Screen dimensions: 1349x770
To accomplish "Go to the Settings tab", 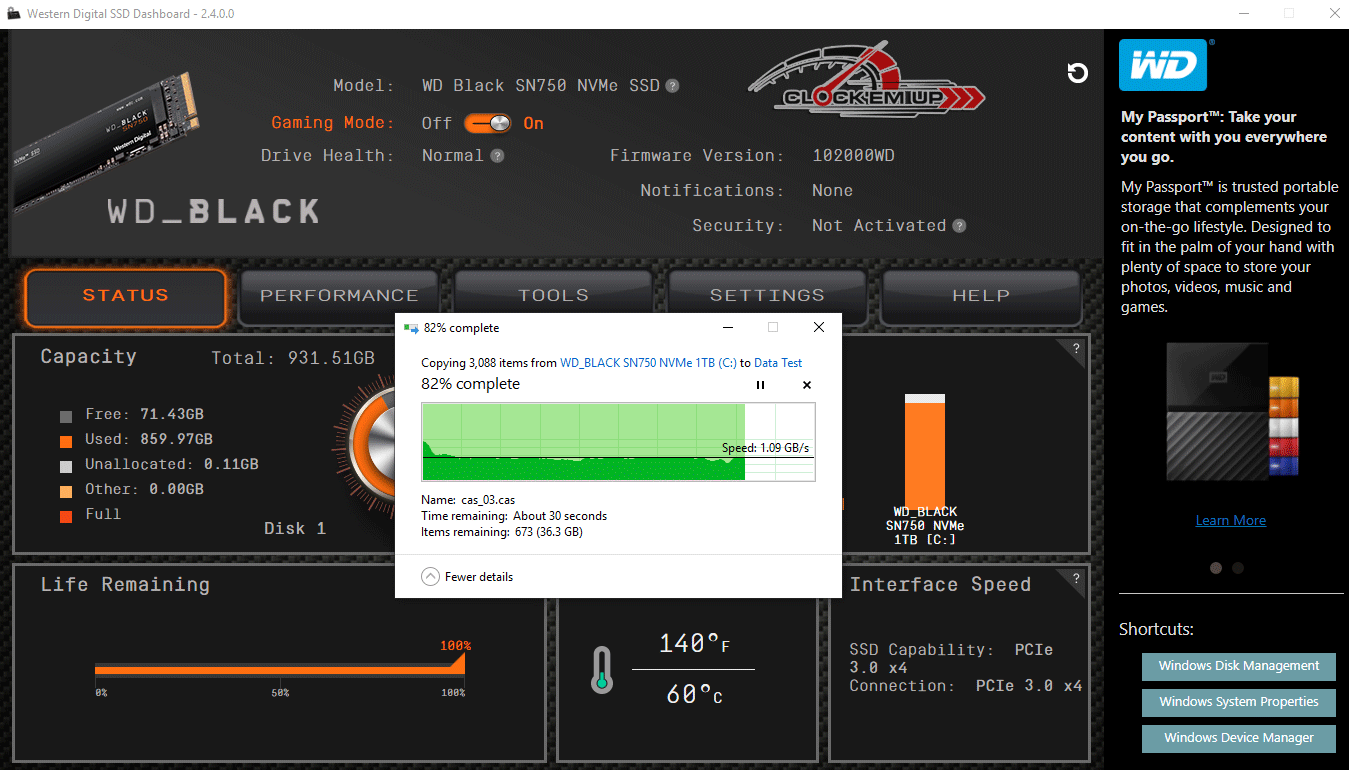I will tap(767, 296).
